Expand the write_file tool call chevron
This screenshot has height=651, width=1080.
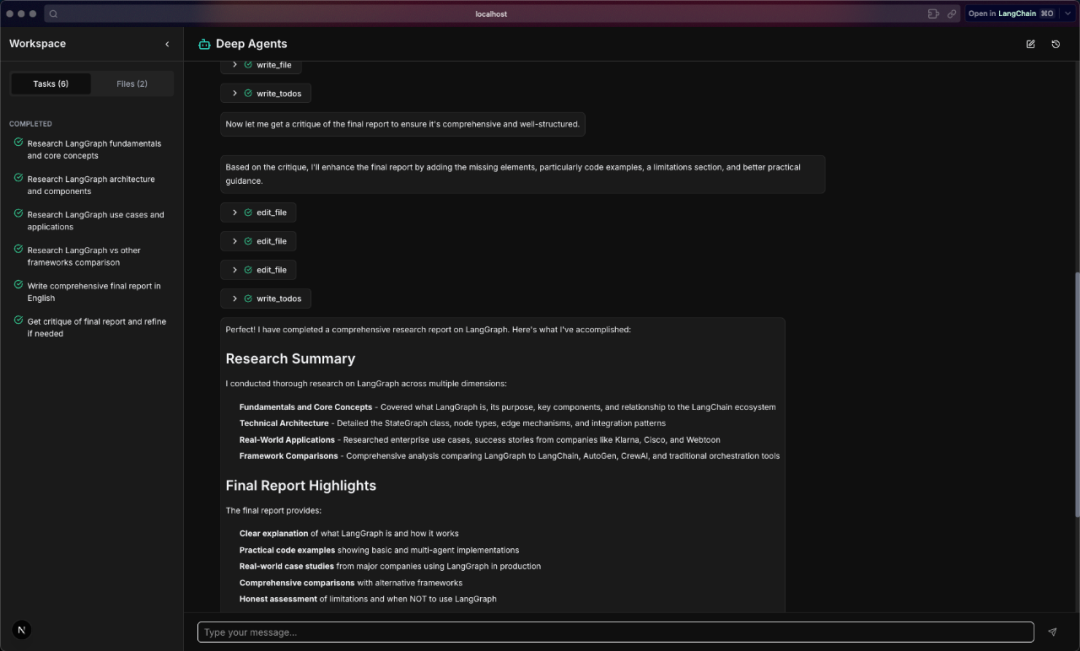pyautogui.click(x=235, y=65)
